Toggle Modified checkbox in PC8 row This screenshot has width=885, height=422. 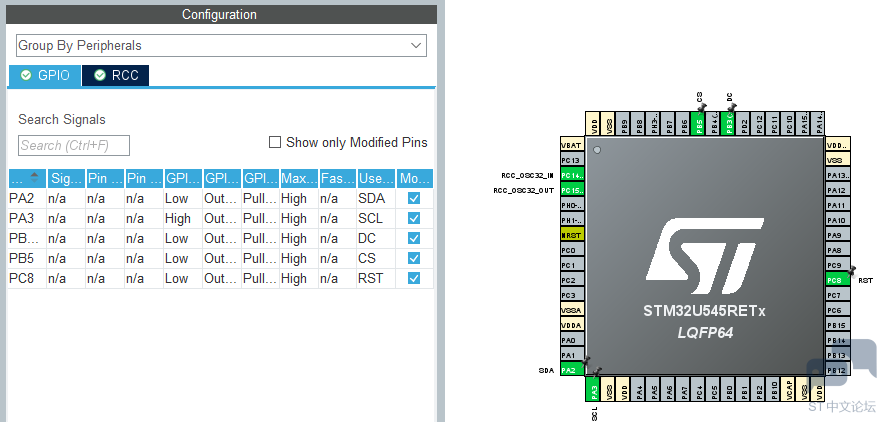coord(414,278)
